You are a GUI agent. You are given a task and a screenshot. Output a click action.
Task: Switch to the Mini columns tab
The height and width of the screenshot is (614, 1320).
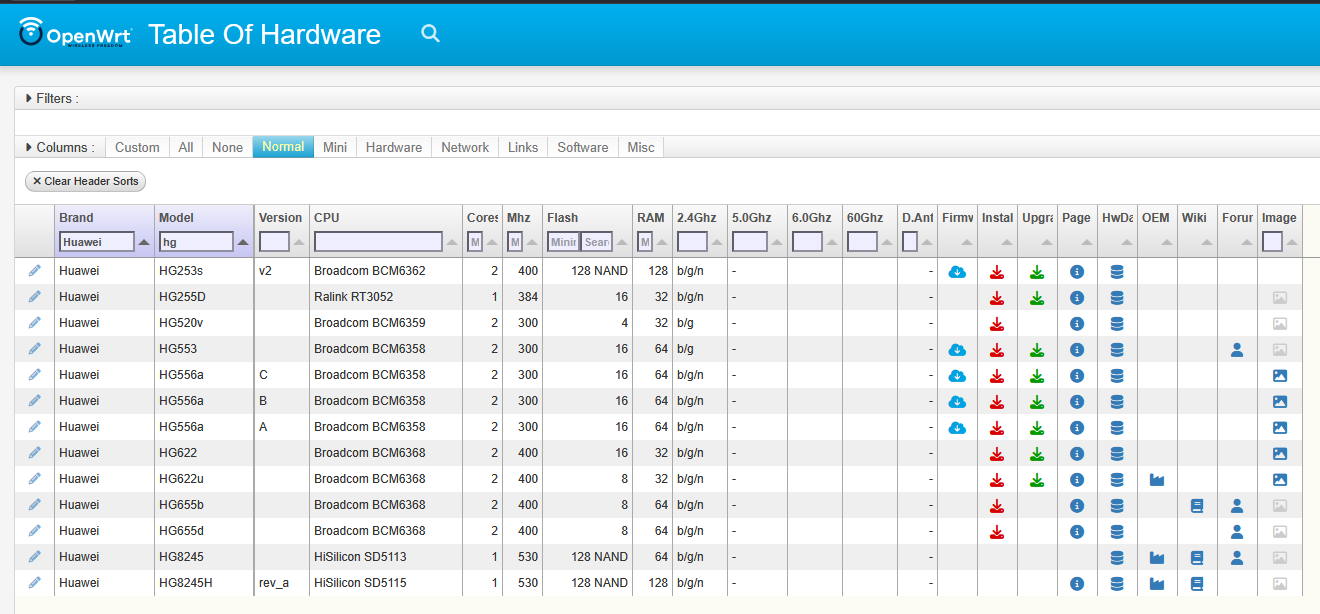pyautogui.click(x=335, y=147)
